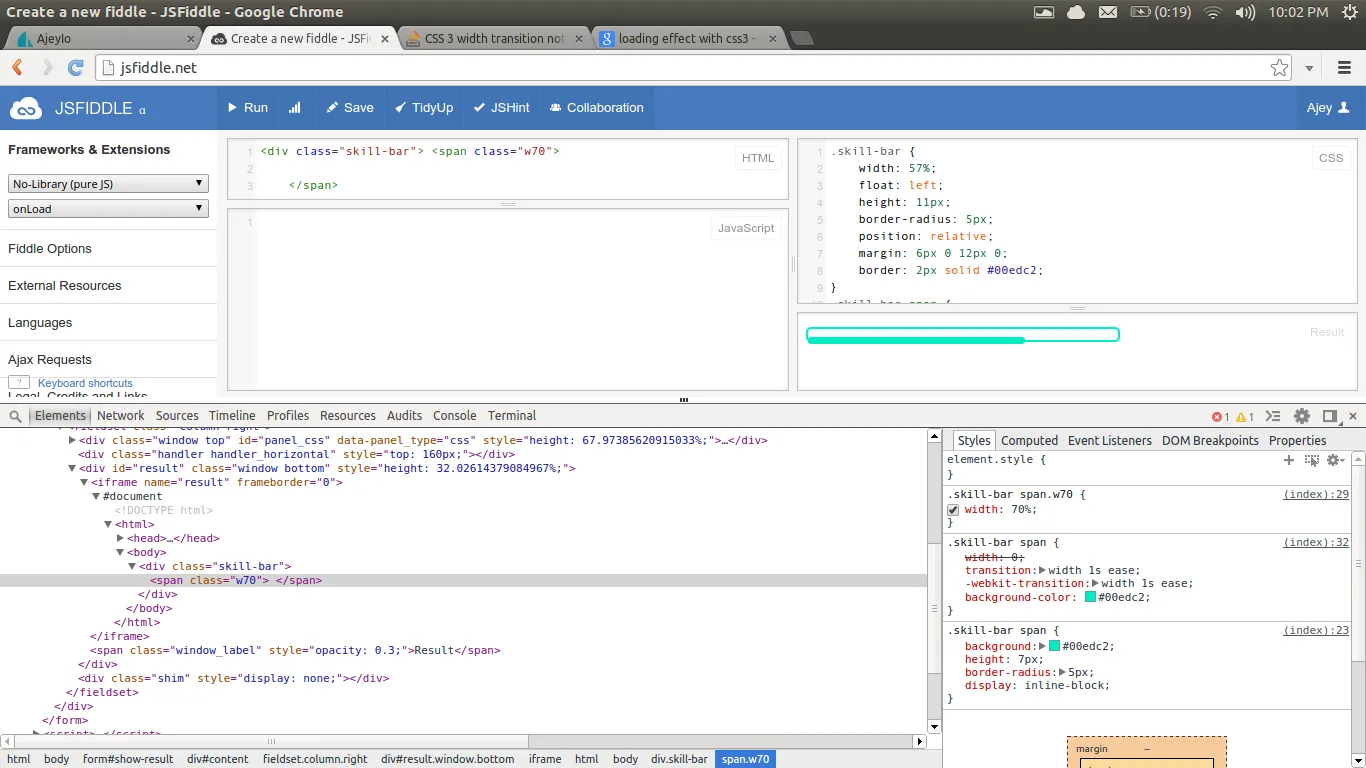The height and width of the screenshot is (768, 1366).
Task: Open the (index):32 source link
Action: click(x=1316, y=543)
